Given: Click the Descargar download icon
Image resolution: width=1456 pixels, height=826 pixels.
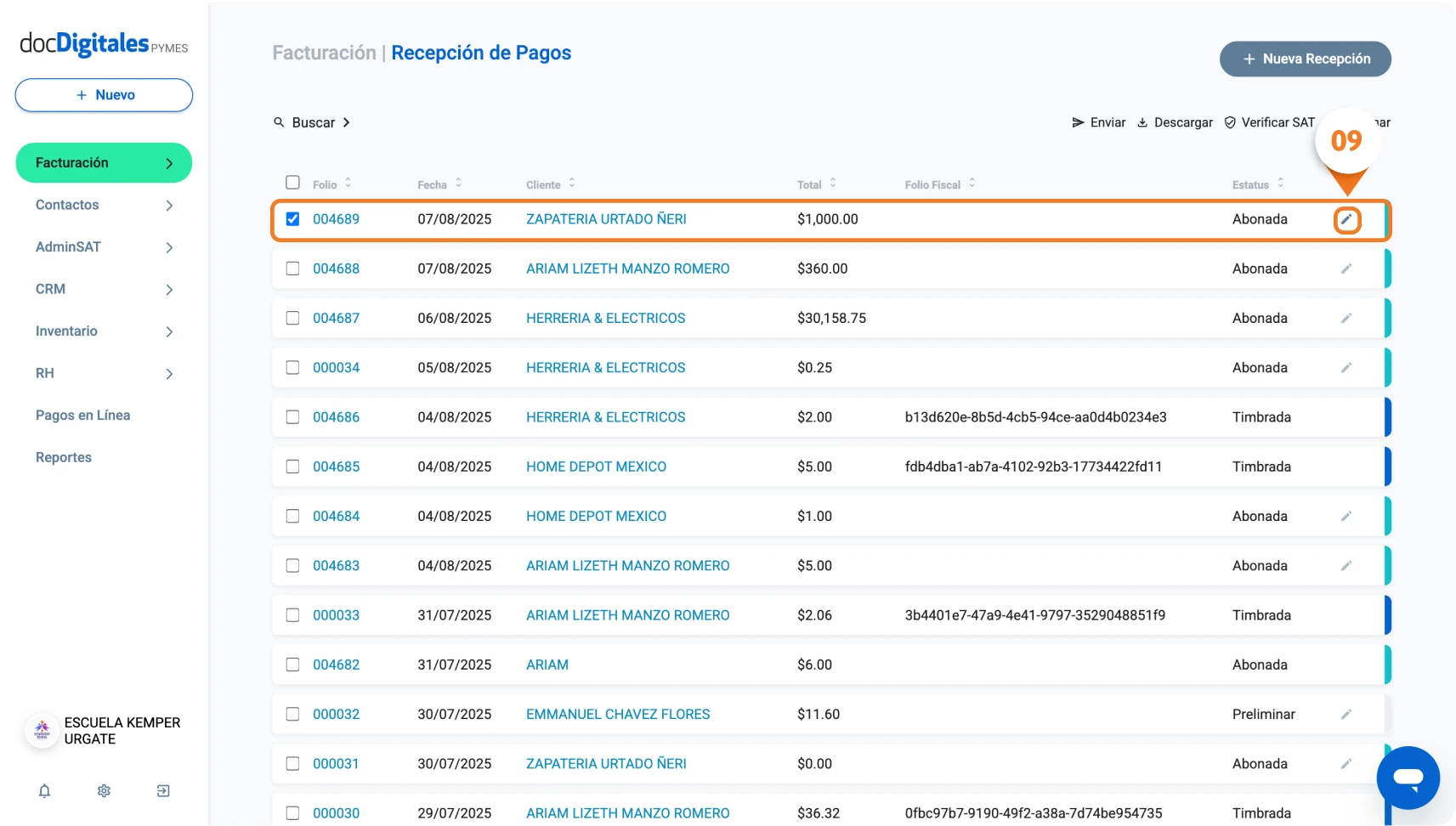Looking at the screenshot, I should (x=1142, y=122).
